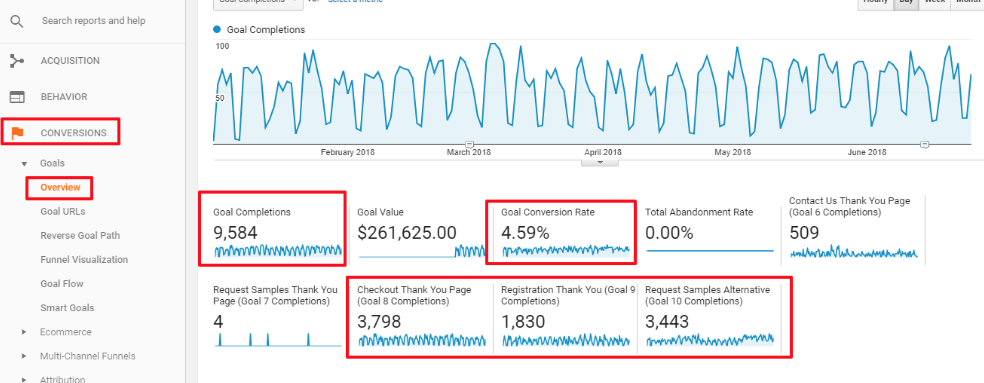Focus the Search reports and help field
Image resolution: width=984 pixels, height=383 pixels.
94,21
